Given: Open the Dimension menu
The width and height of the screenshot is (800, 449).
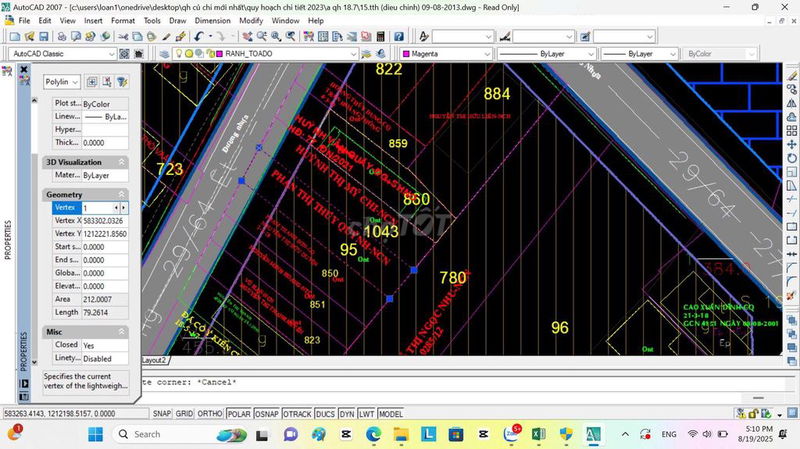Looking at the screenshot, I should click(212, 20).
